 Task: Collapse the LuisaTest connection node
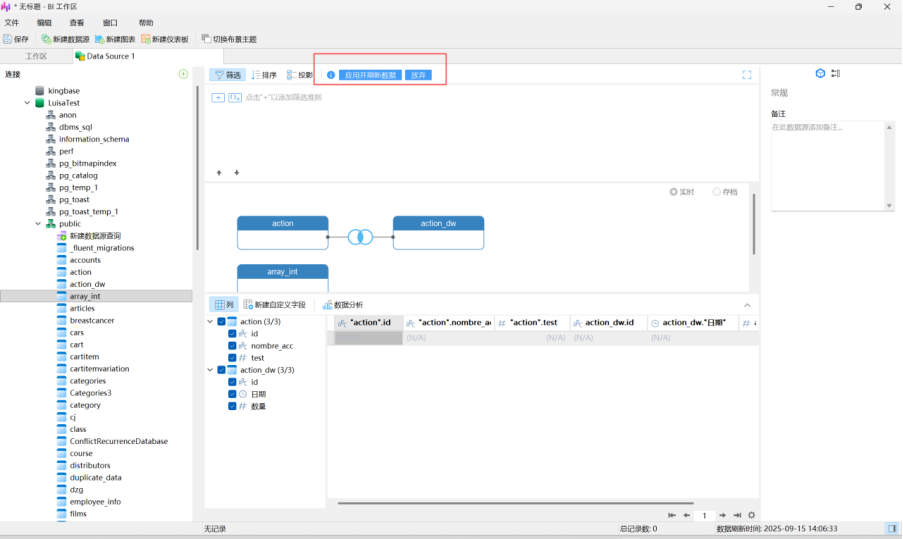[27, 103]
